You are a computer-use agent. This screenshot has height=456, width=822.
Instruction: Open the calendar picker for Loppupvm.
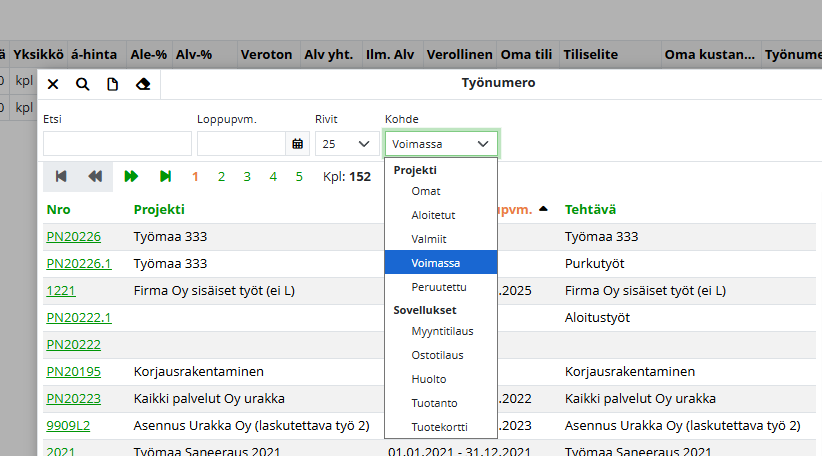[x=297, y=144]
